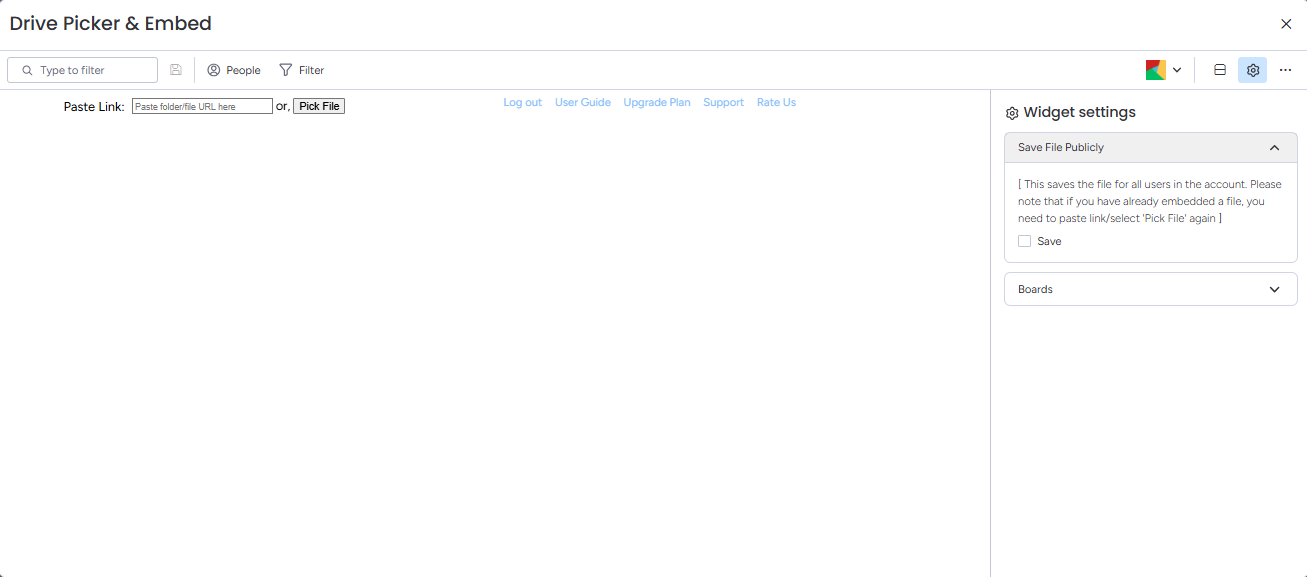Enable the Save checkbox
Image resolution: width=1307 pixels, height=577 pixels.
(1024, 241)
